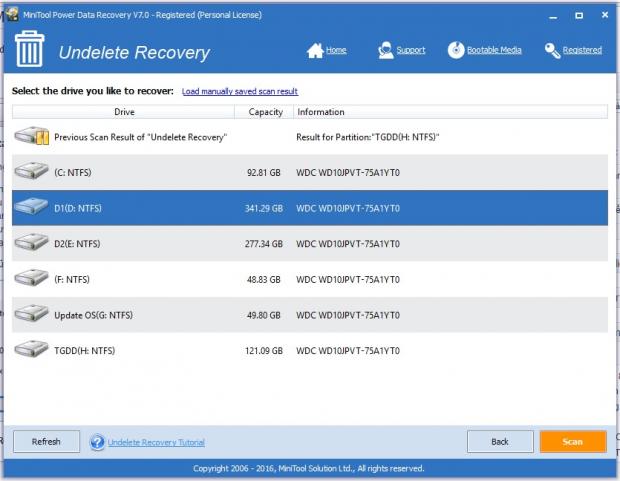Open the Undelete Recovery Tutorial link
Screen dimensions: 620x481
click(155, 442)
